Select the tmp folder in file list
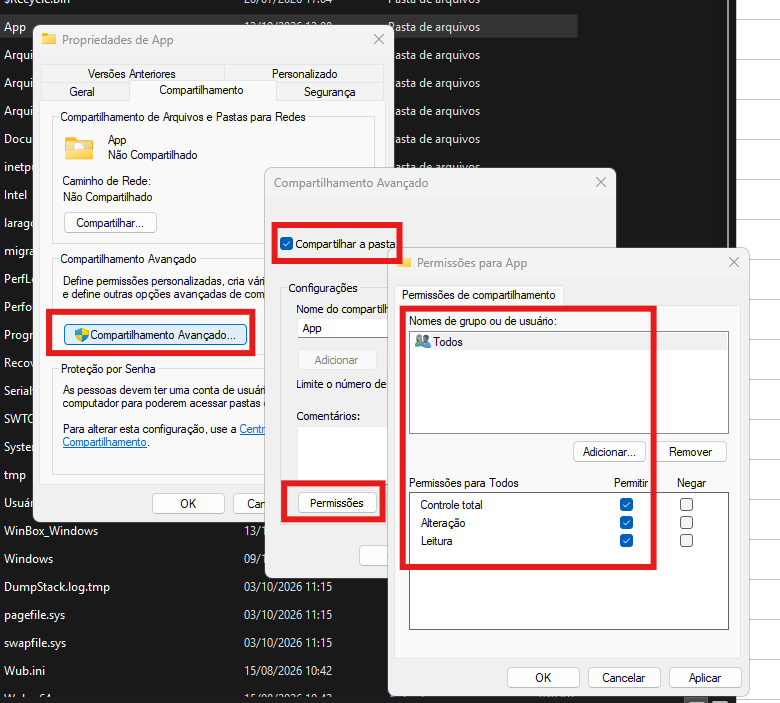 pos(15,475)
